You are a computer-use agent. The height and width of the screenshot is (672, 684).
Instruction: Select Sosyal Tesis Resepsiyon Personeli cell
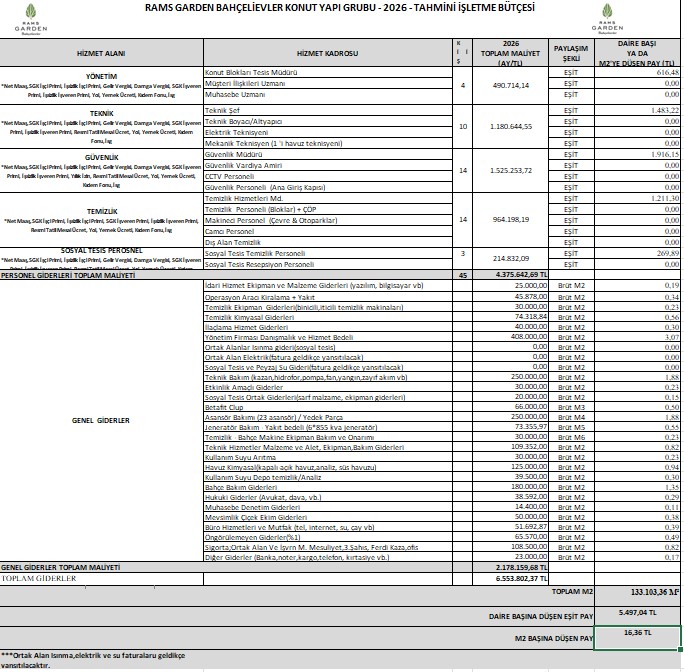(x=328, y=264)
